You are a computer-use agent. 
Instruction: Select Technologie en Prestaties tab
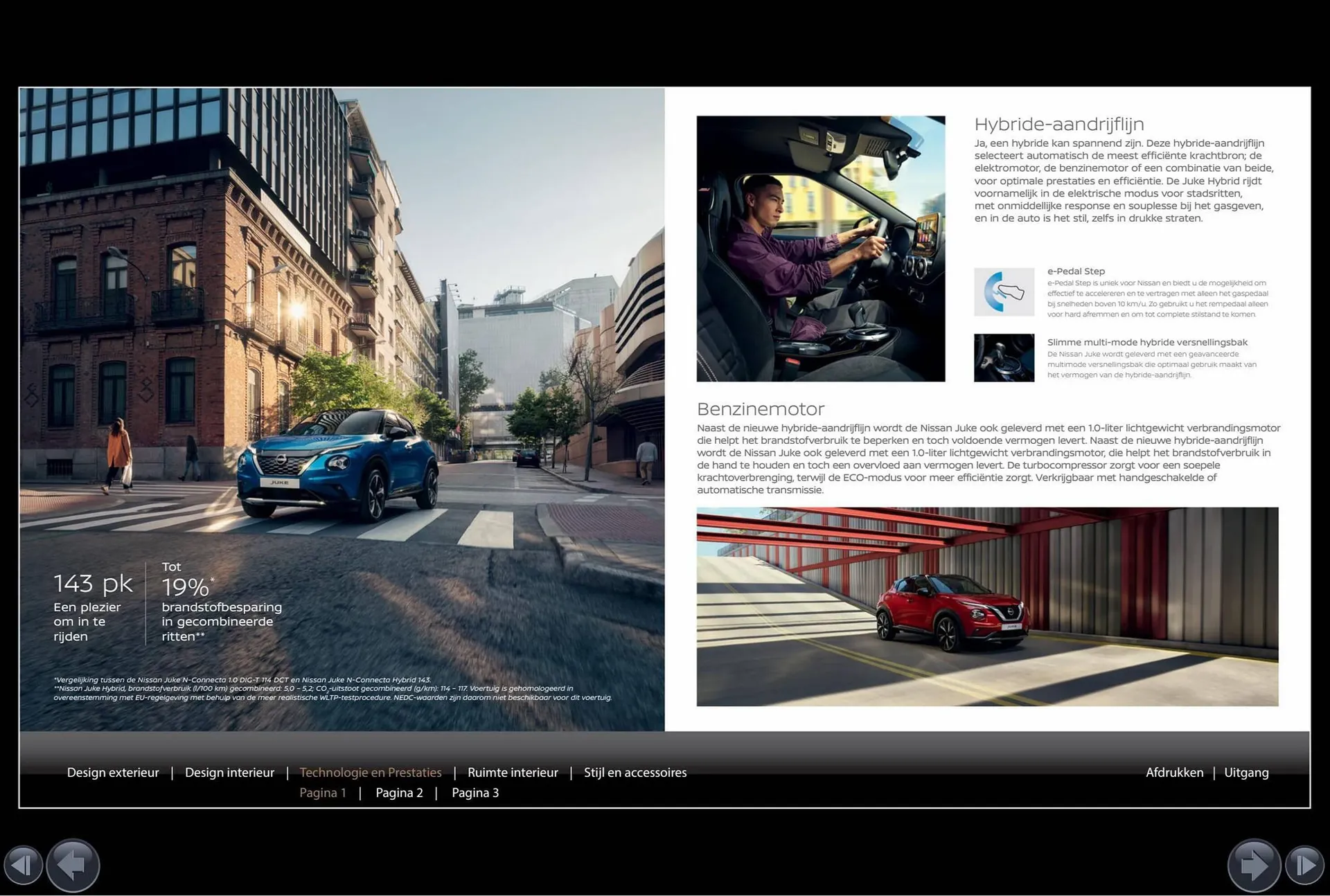(x=371, y=773)
